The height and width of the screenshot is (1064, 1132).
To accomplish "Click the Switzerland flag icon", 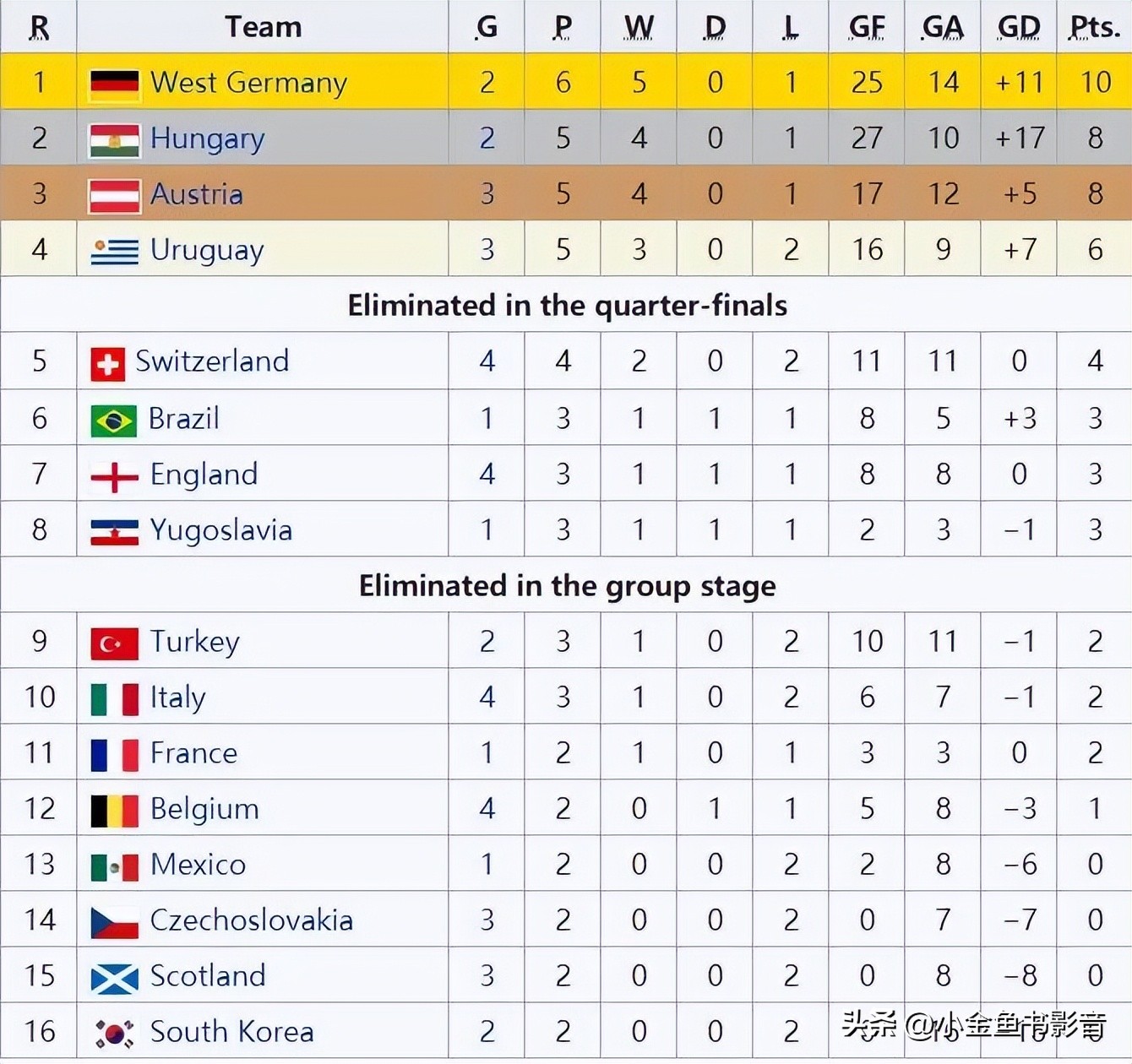I will pos(107,364).
